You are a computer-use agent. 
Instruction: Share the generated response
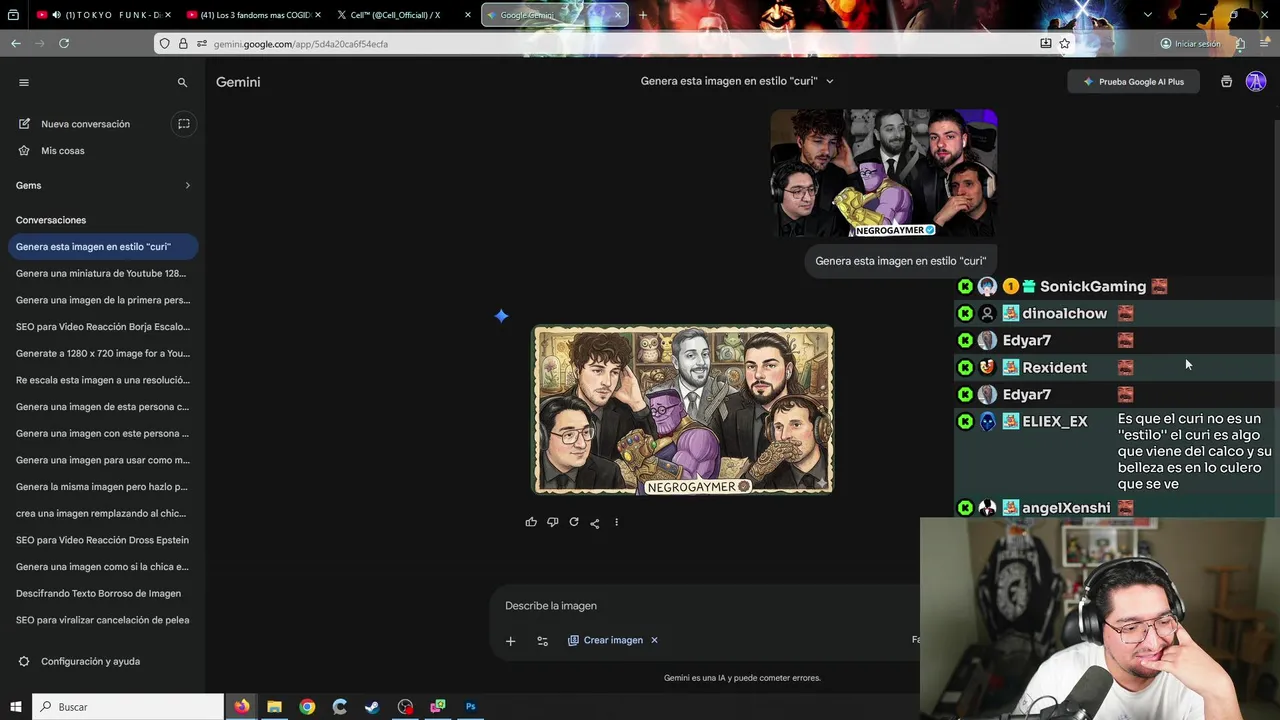(x=595, y=523)
